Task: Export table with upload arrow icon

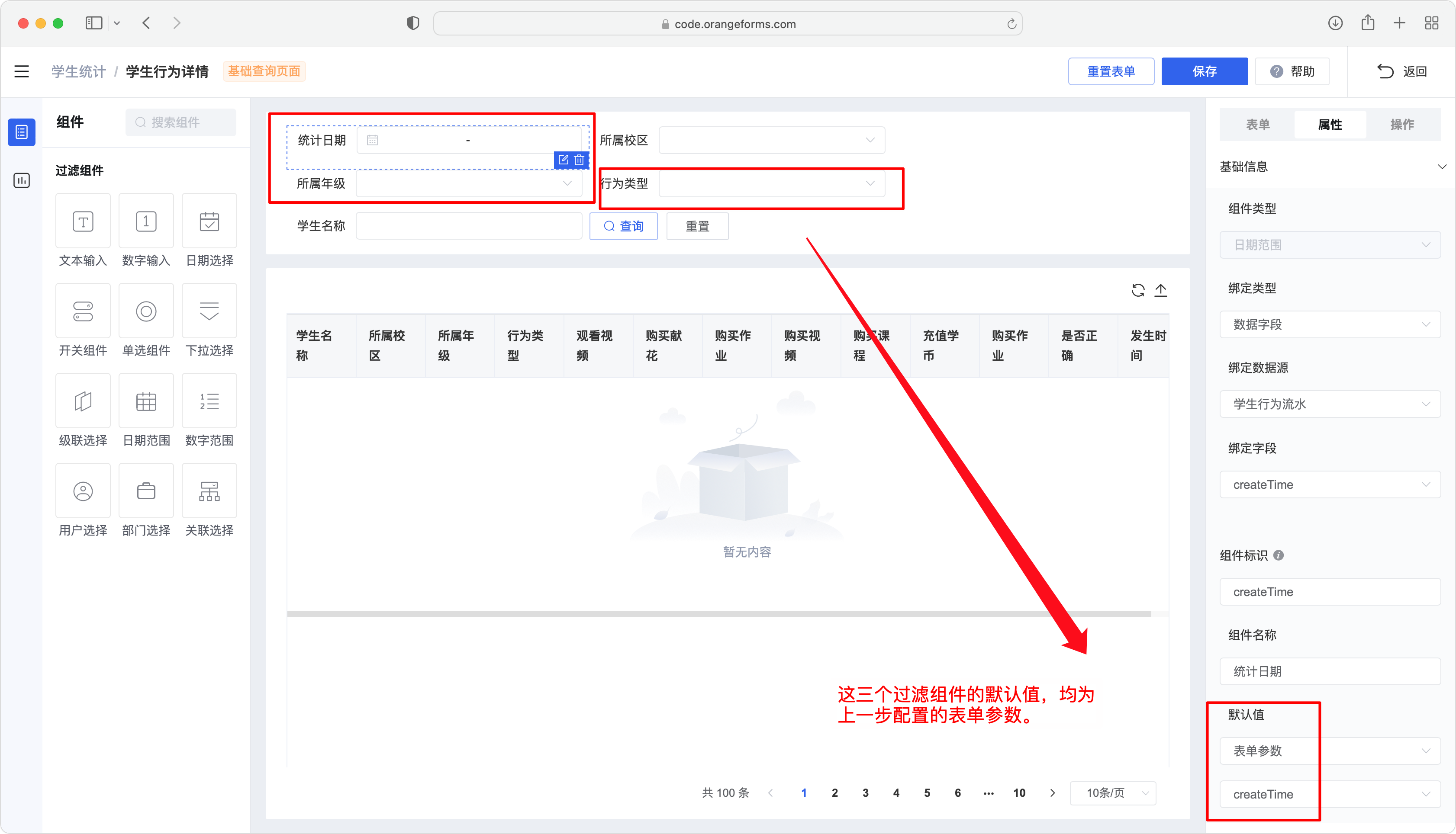Action: [1161, 290]
